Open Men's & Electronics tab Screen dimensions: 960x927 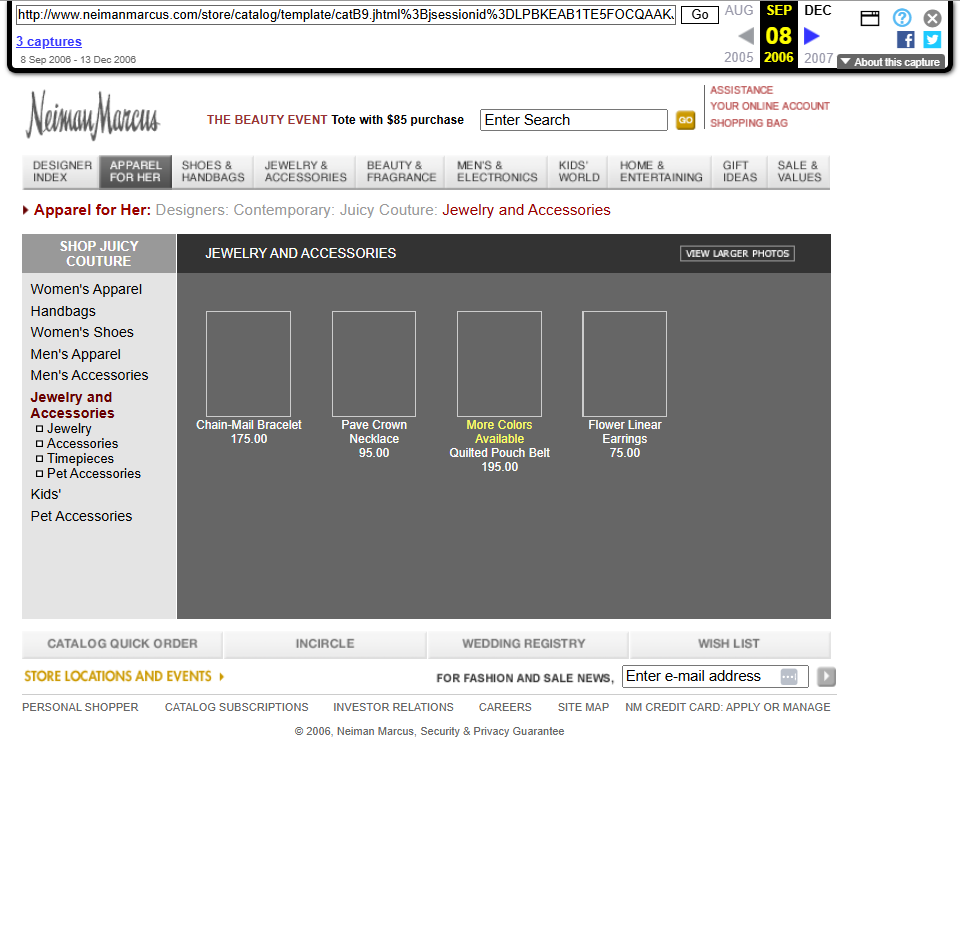pyautogui.click(x=497, y=171)
